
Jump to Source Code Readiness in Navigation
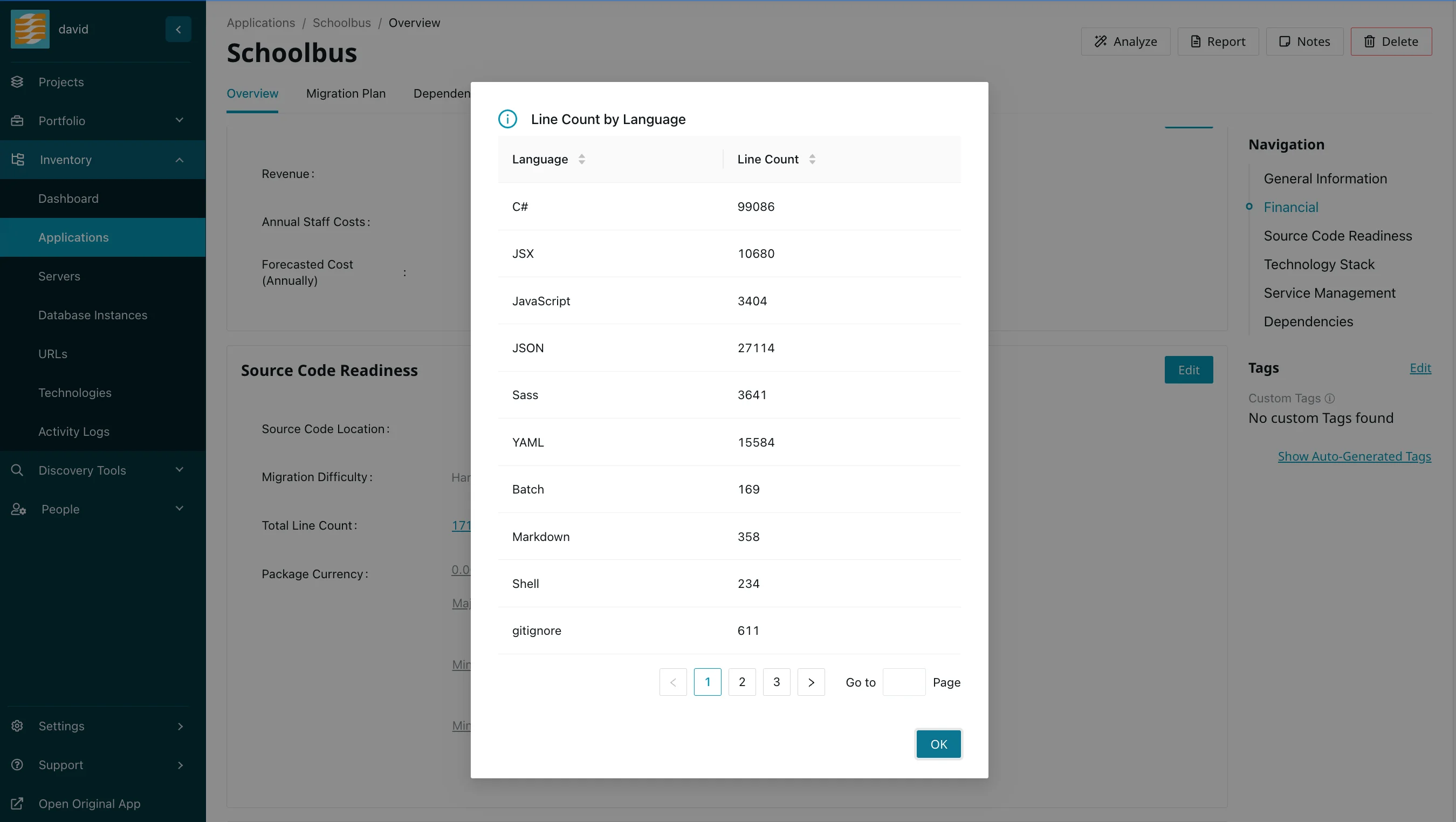1337,236
